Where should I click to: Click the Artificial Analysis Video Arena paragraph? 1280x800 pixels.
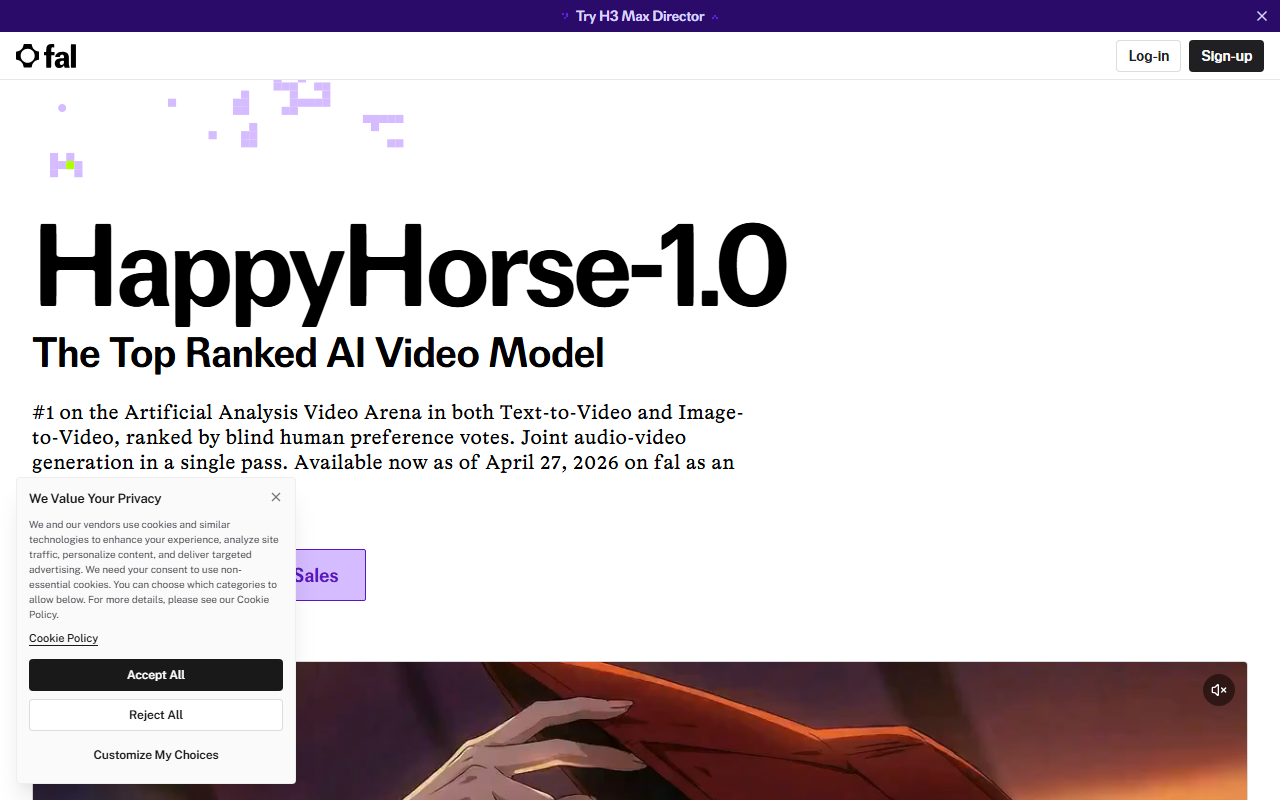[x=388, y=437]
